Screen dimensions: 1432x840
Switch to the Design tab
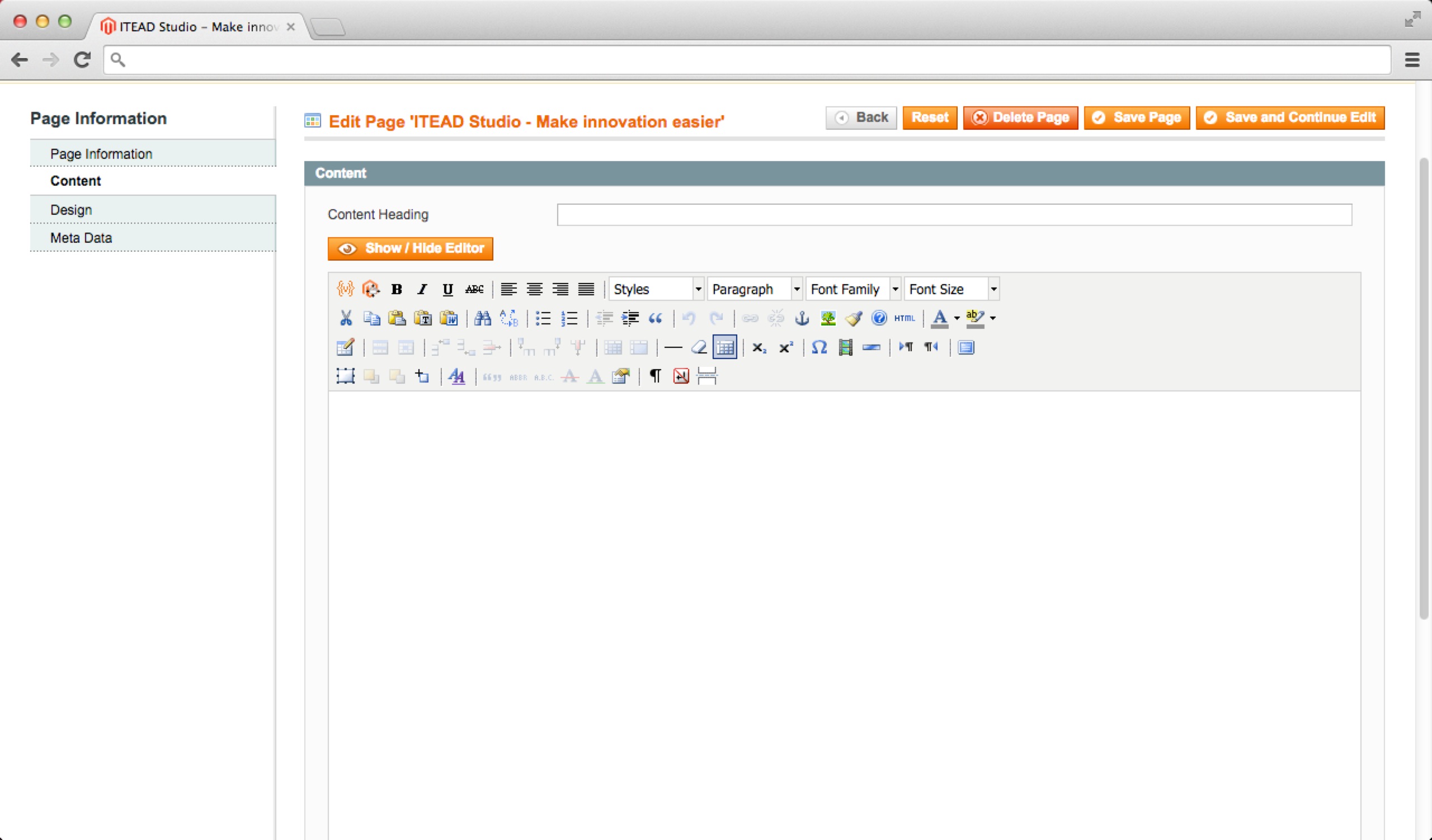point(71,210)
